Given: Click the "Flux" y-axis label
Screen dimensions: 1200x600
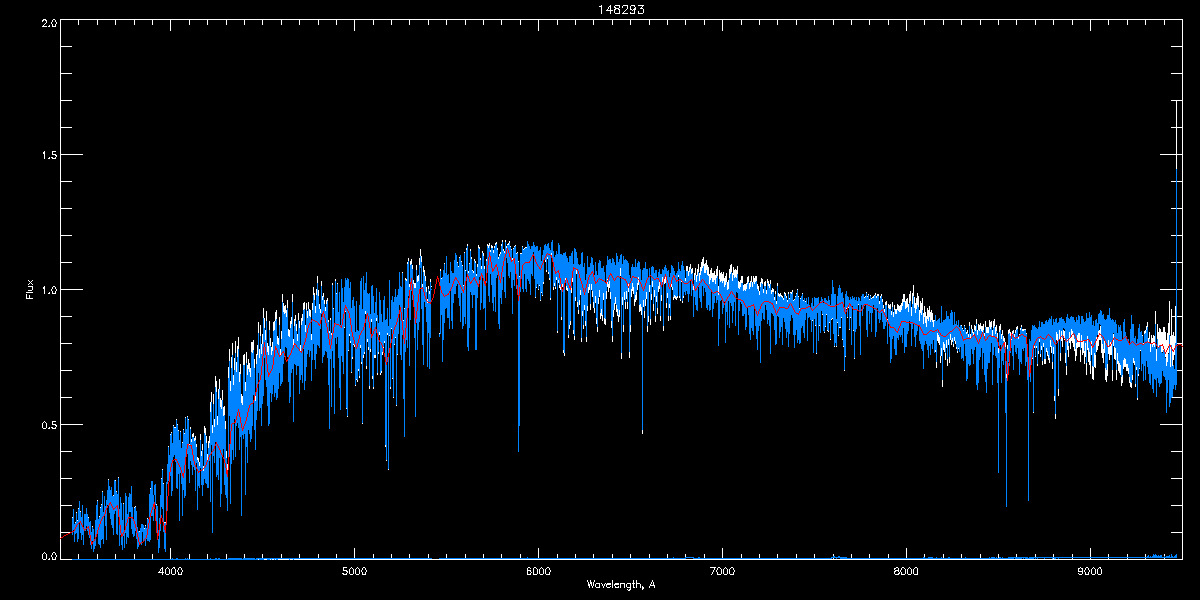Looking at the screenshot, I should click(x=30, y=291).
